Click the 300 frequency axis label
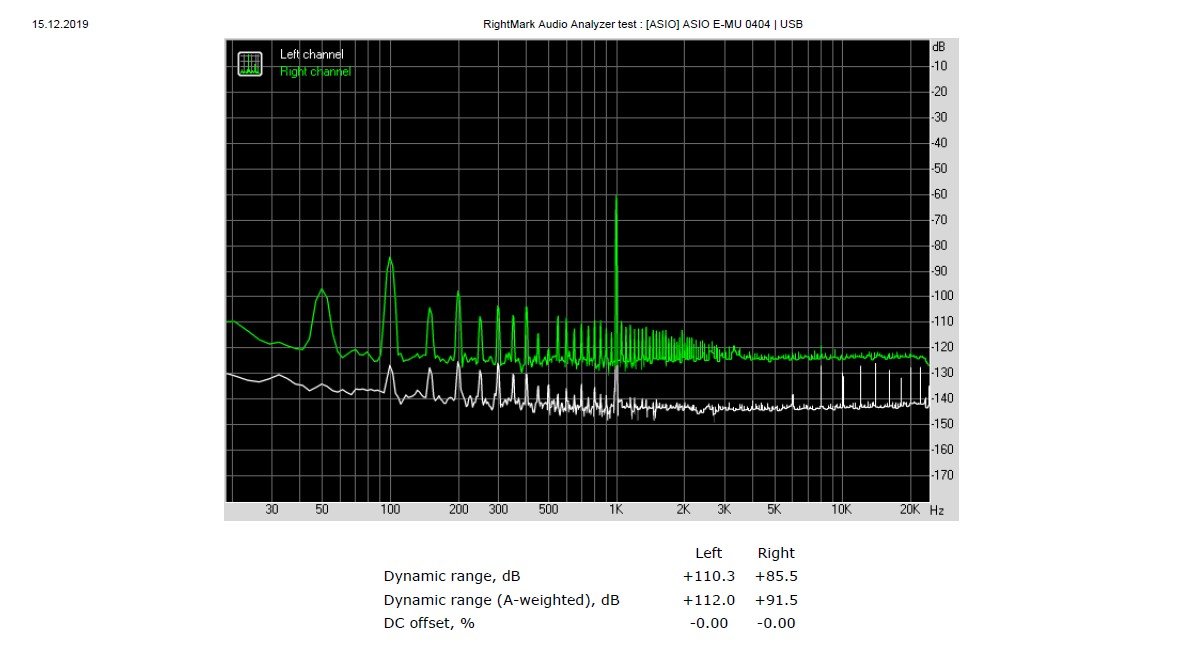This screenshot has width=1189, height=669. pyautogui.click(x=498, y=510)
